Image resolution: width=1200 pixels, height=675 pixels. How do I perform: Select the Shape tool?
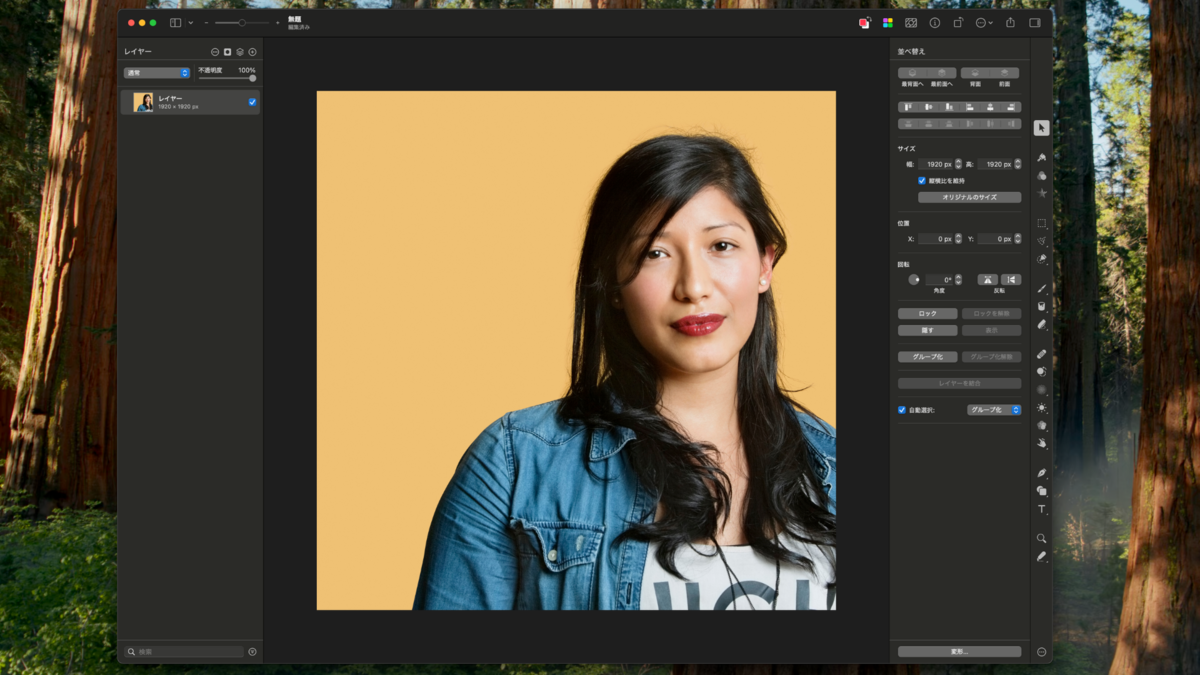click(x=1041, y=491)
